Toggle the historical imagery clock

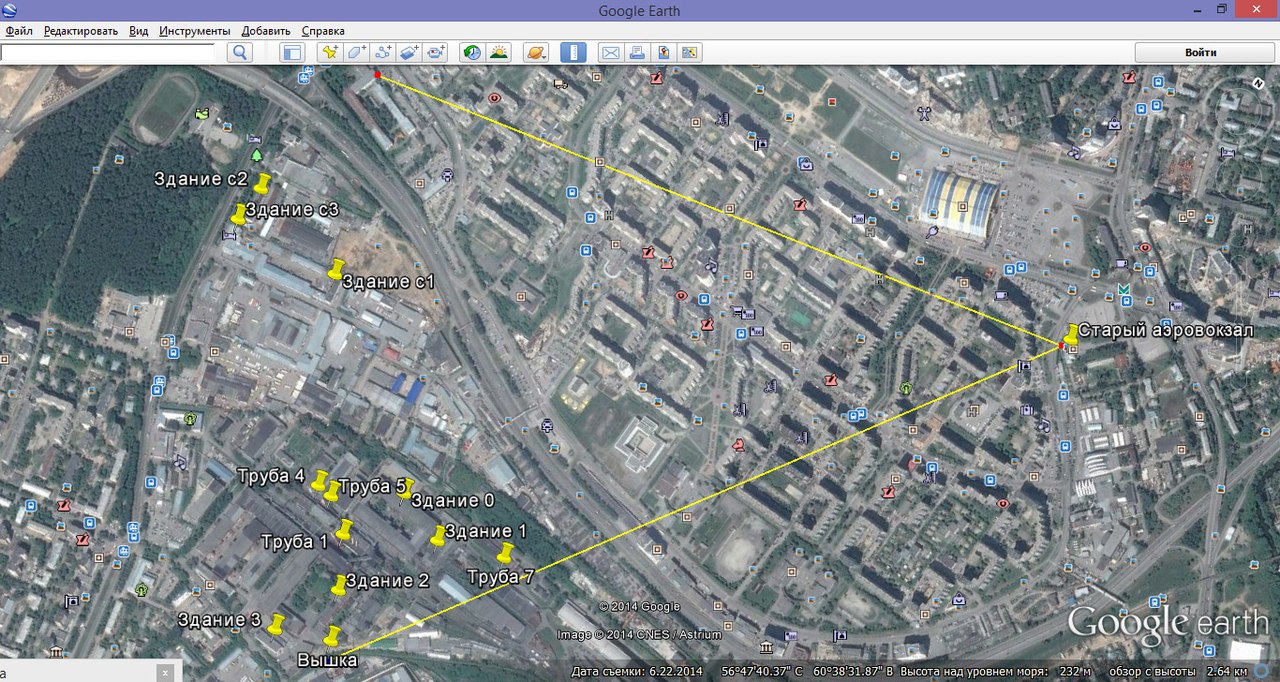(x=471, y=53)
